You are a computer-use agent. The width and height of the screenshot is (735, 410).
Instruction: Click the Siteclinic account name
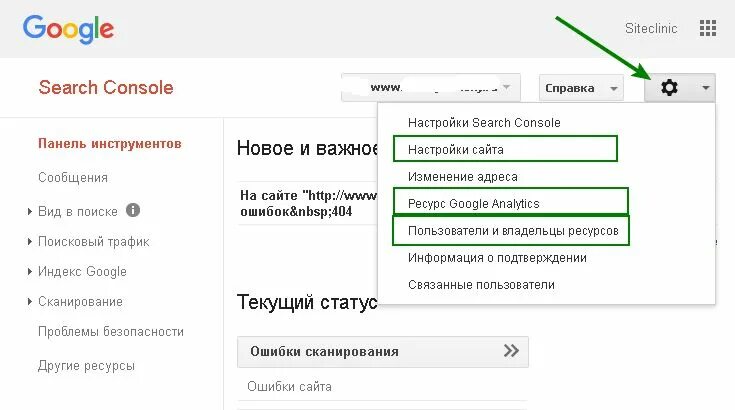point(651,29)
